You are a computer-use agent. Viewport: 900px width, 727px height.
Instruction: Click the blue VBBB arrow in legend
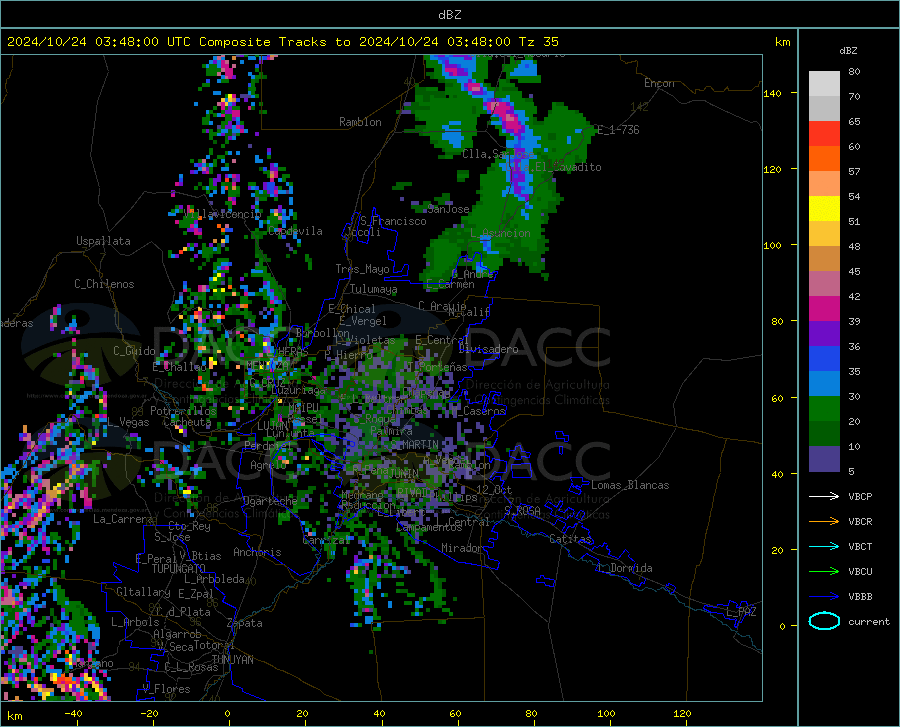pos(824,597)
